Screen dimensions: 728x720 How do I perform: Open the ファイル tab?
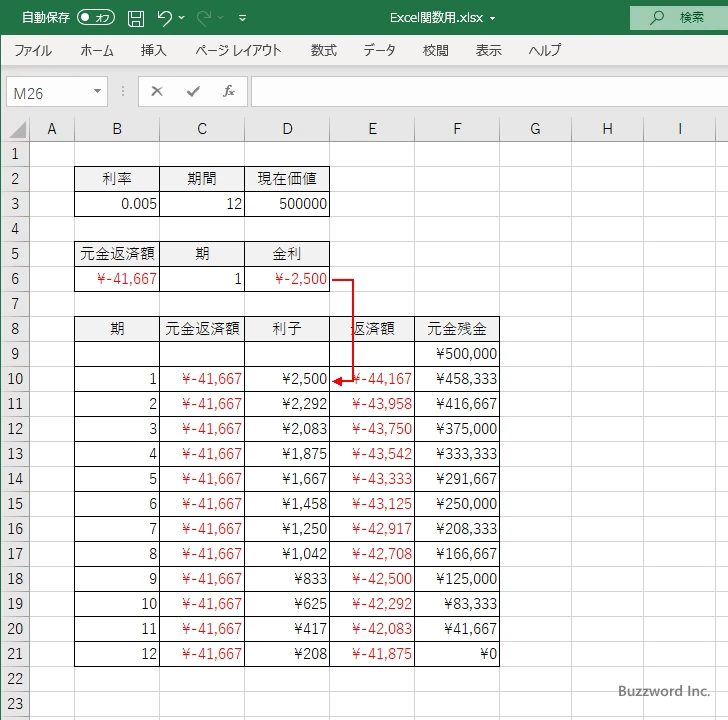pos(33,50)
